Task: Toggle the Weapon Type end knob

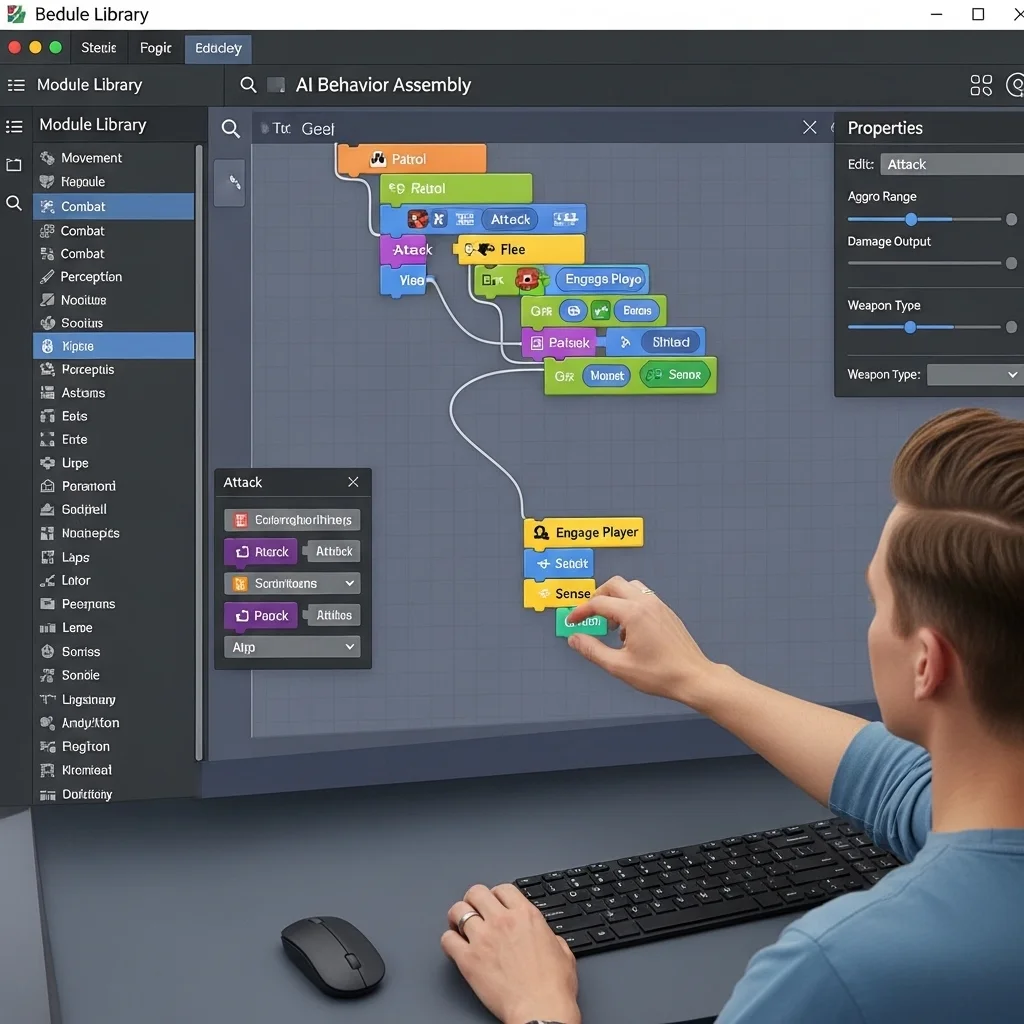Action: [1011, 327]
